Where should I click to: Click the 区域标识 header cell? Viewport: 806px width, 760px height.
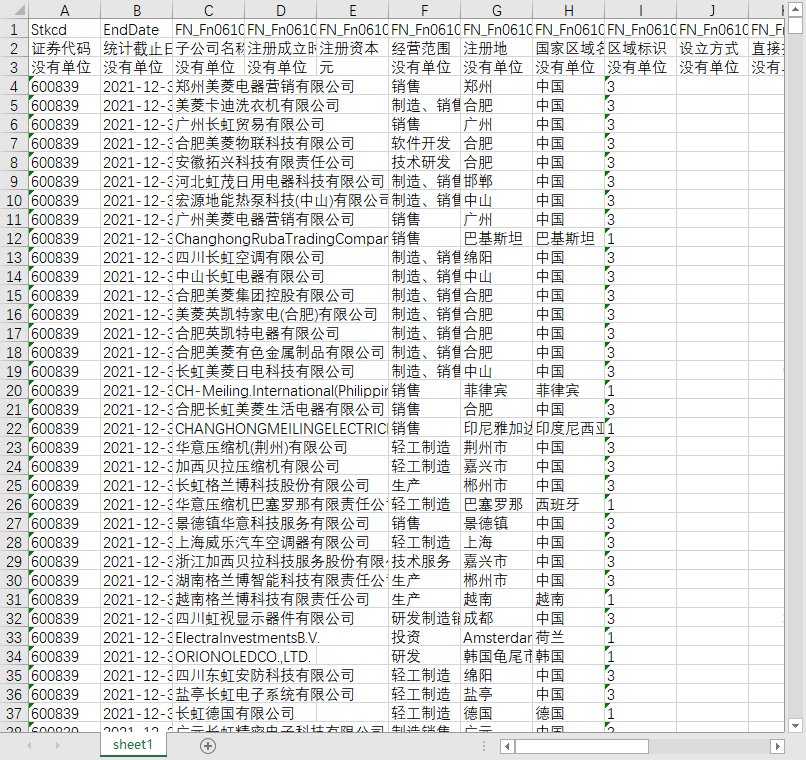click(640, 48)
